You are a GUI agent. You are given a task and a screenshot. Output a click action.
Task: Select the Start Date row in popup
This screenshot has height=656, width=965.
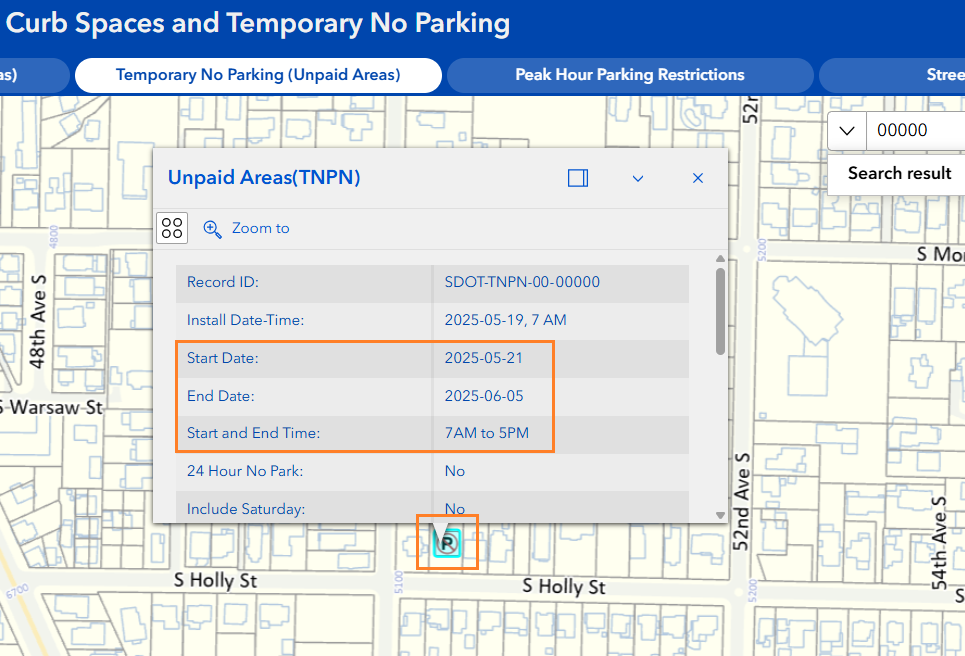(432, 358)
